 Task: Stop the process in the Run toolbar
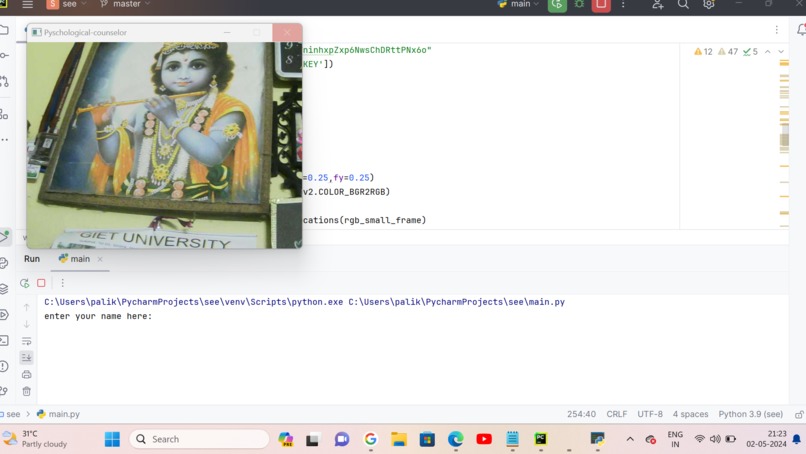pyautogui.click(x=41, y=283)
